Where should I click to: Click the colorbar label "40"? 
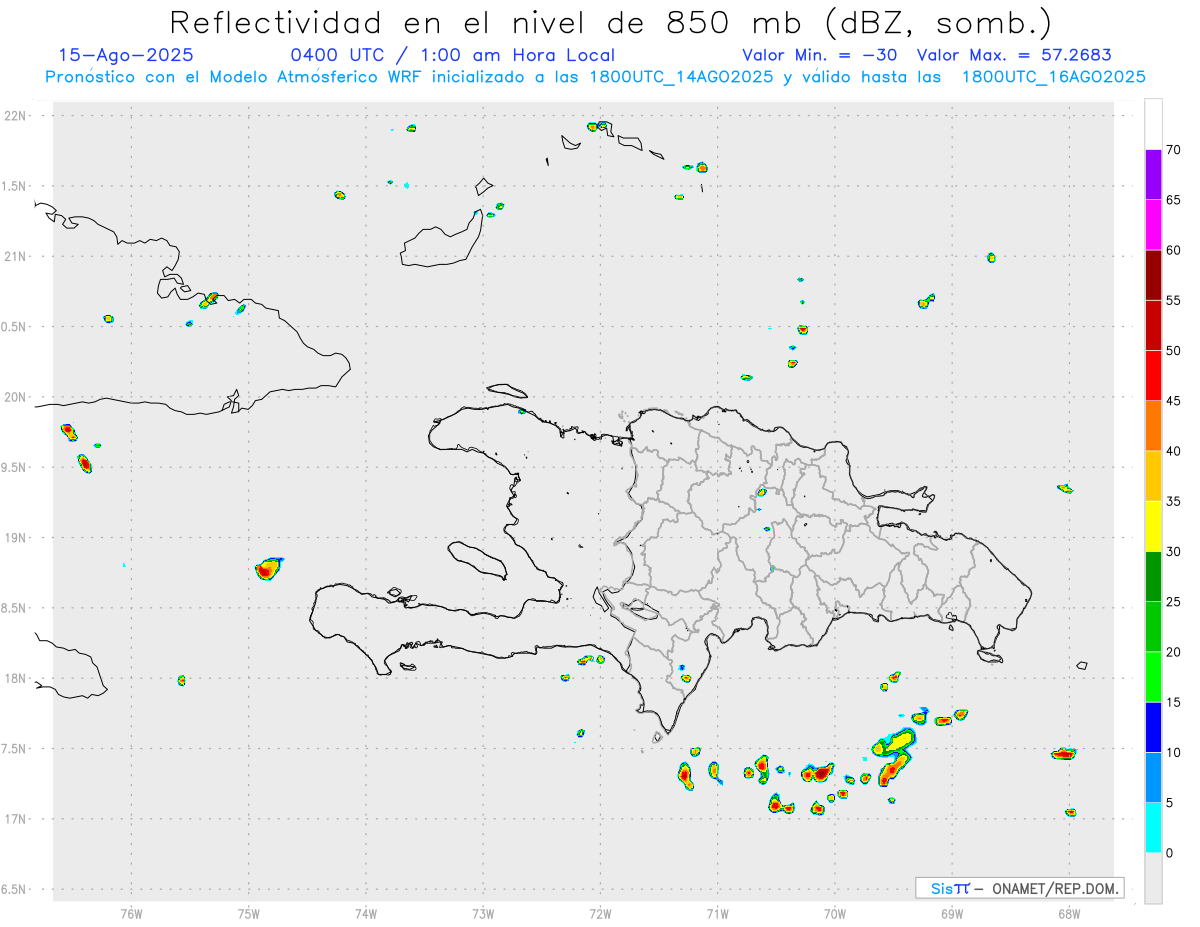point(1174,451)
